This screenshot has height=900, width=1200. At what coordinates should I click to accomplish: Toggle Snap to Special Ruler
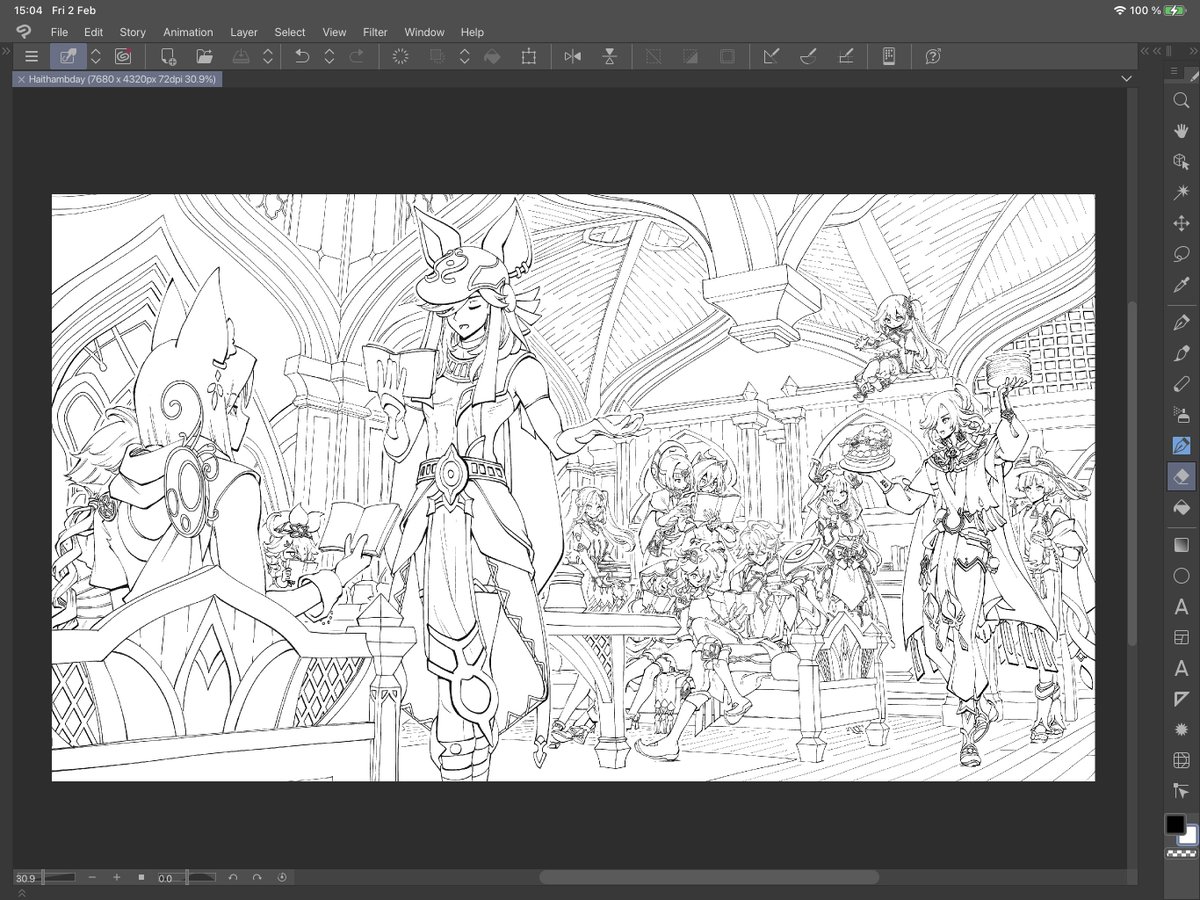pyautogui.click(x=808, y=57)
